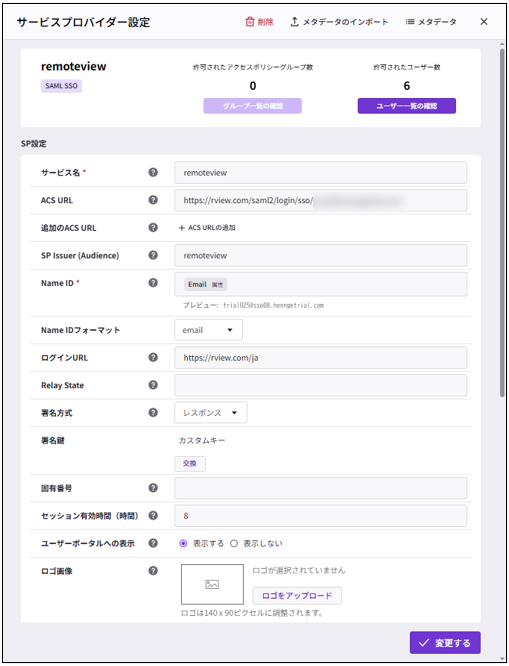Click the ロゴをアップロード button
This screenshot has height=666, width=509.
(297, 596)
